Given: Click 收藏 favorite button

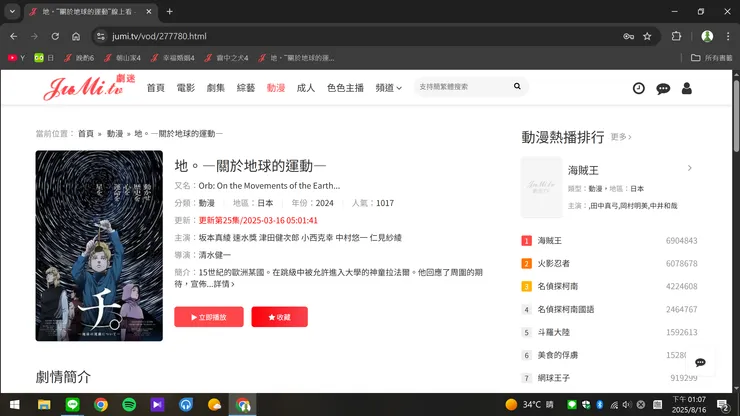Looking at the screenshot, I should point(279,317).
